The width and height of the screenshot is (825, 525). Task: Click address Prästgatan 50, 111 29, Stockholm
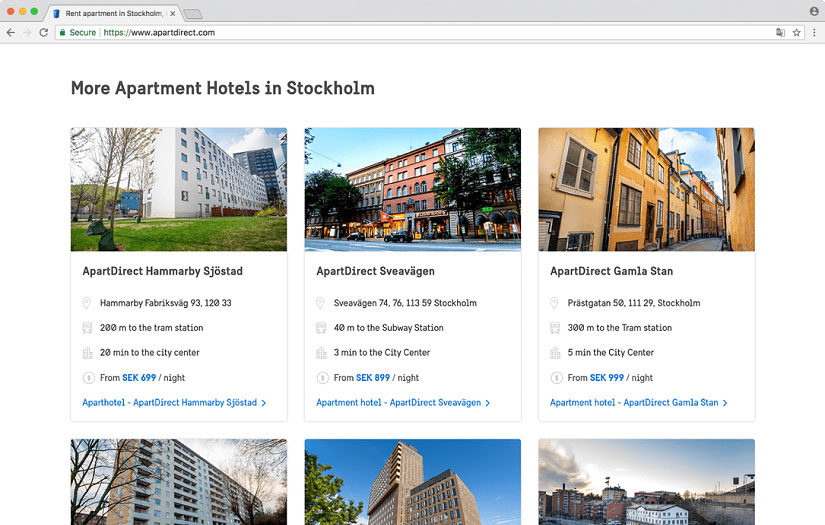pyautogui.click(x=634, y=303)
